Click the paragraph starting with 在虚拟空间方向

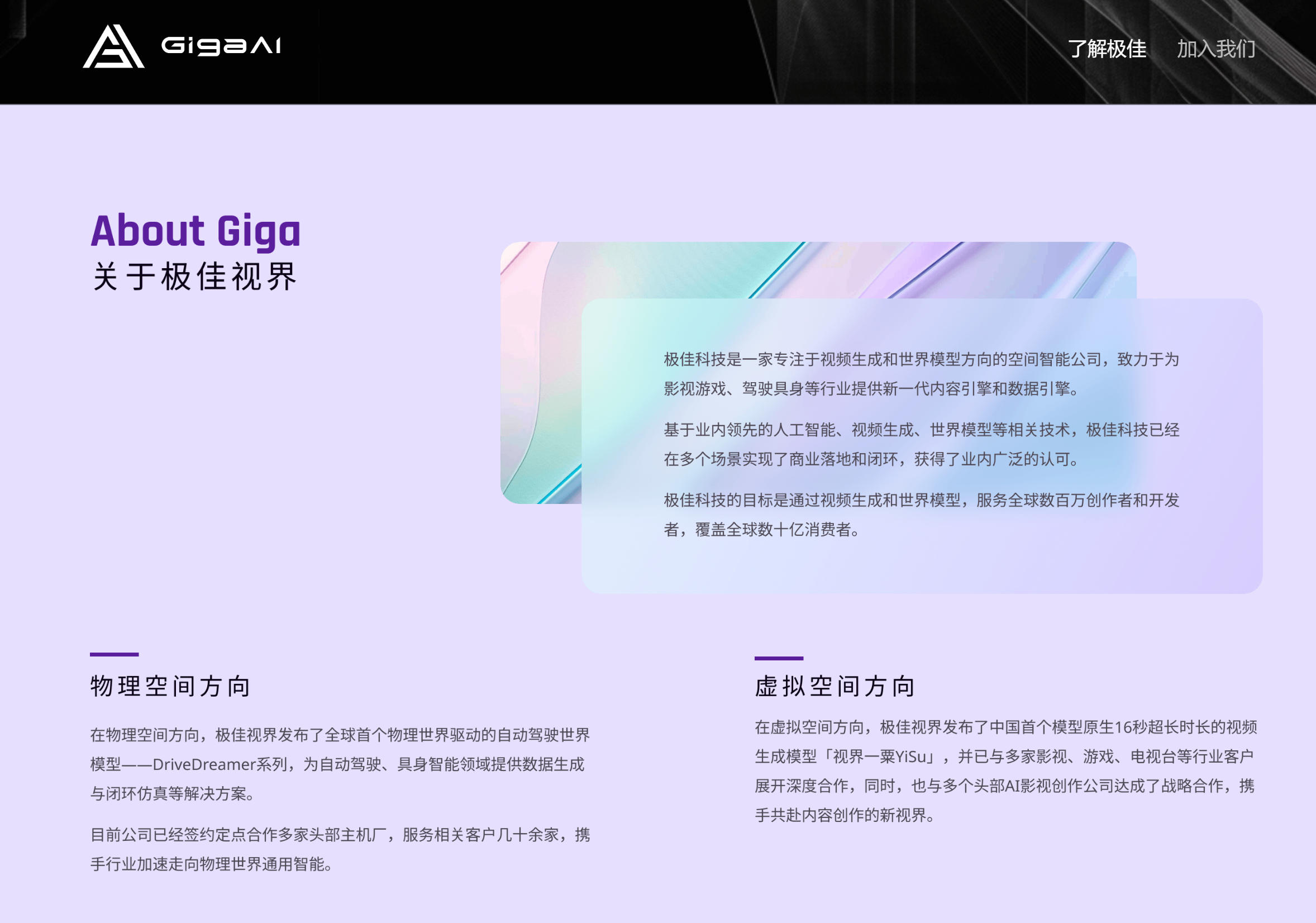point(1014,772)
